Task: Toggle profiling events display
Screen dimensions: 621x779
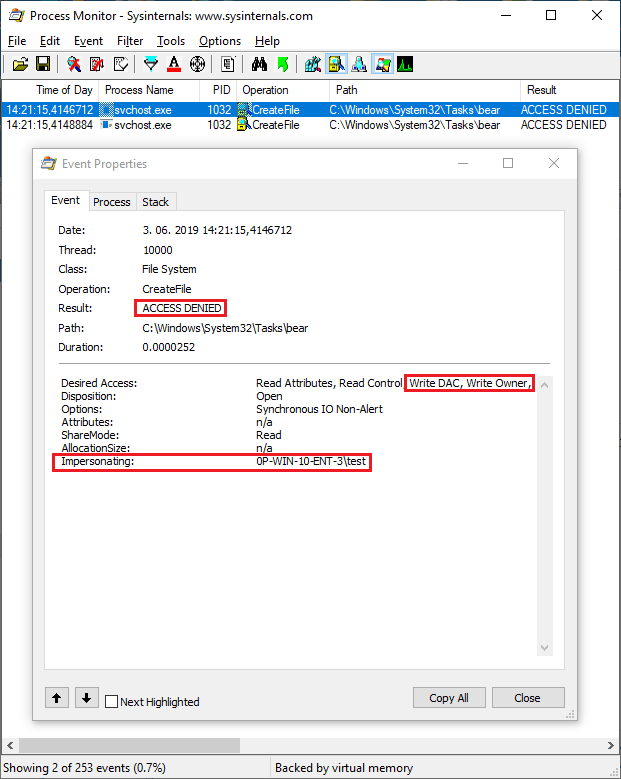Action: pos(405,64)
